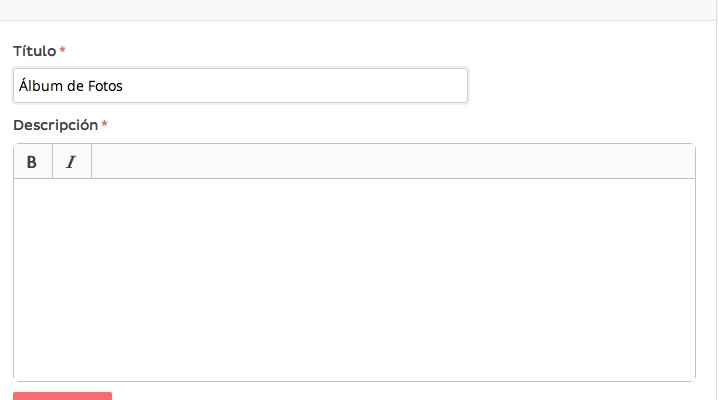Toggle italic formatting in the editor
The width and height of the screenshot is (719, 400).
(x=71, y=162)
